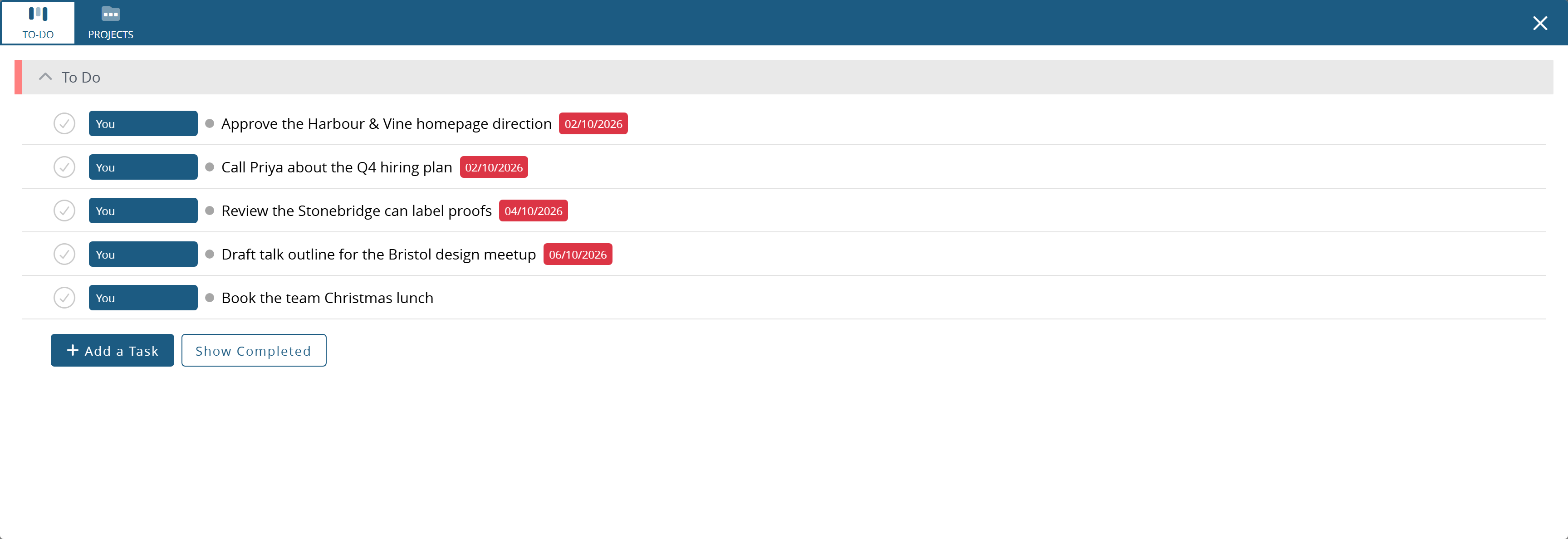Change assignee on Christmas lunch task
This screenshot has width=1568, height=539.
(x=143, y=298)
